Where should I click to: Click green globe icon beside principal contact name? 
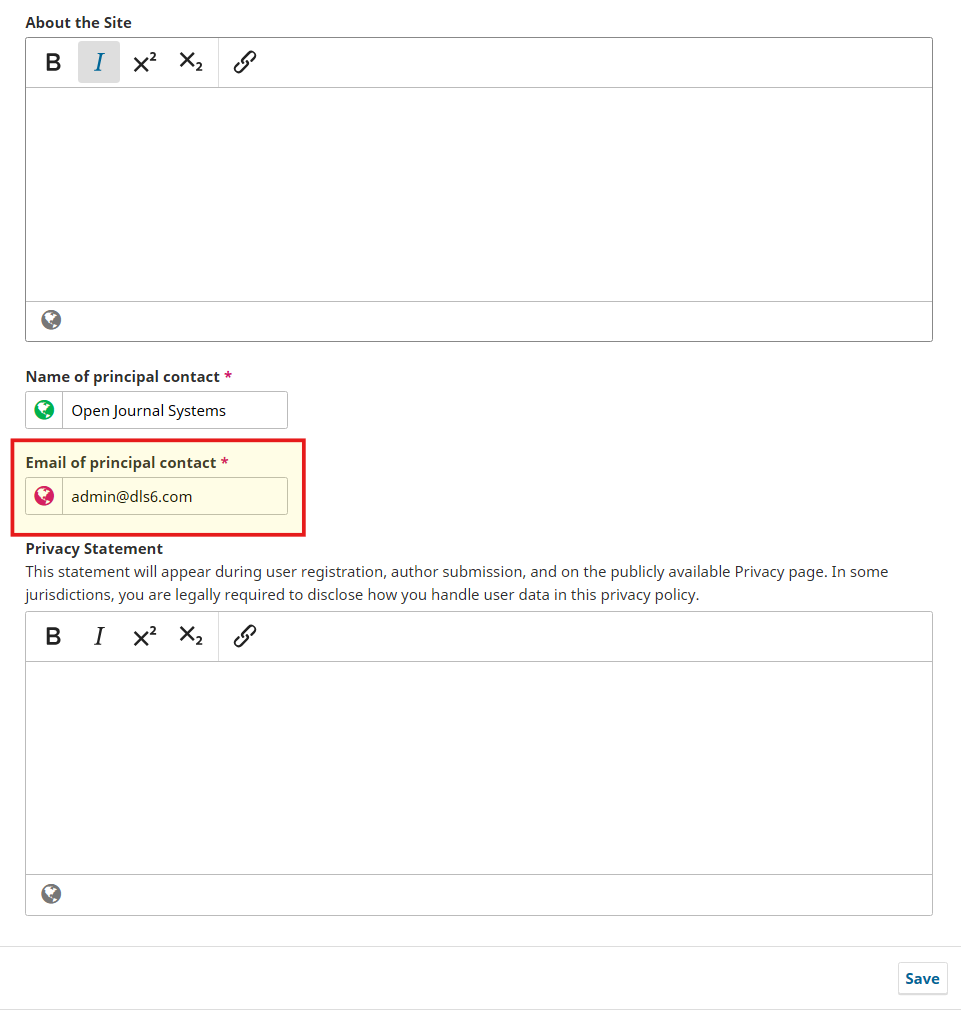[44, 410]
